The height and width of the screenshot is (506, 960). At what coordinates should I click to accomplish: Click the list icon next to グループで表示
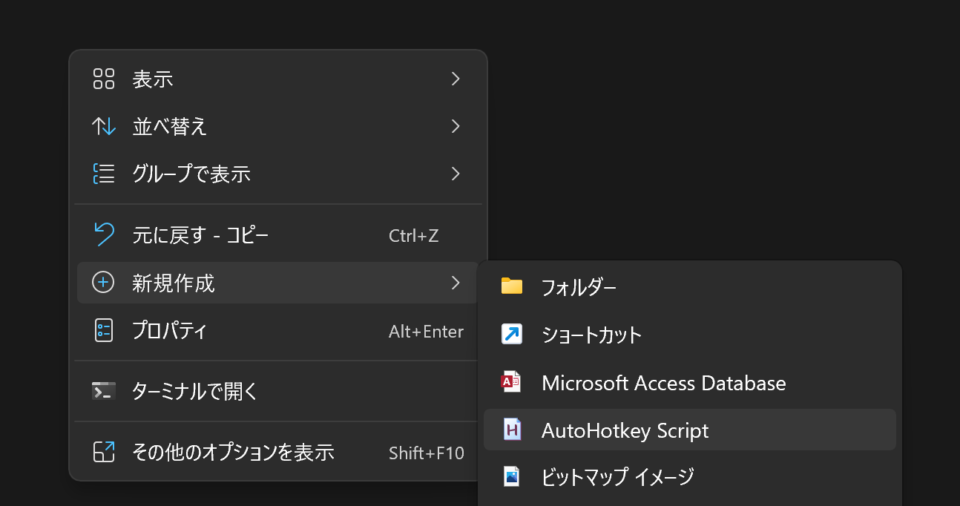(103, 174)
